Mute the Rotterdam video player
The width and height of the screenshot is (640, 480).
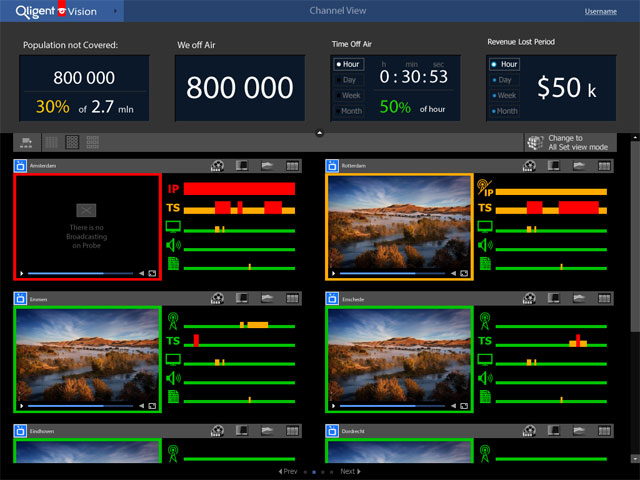[453, 273]
